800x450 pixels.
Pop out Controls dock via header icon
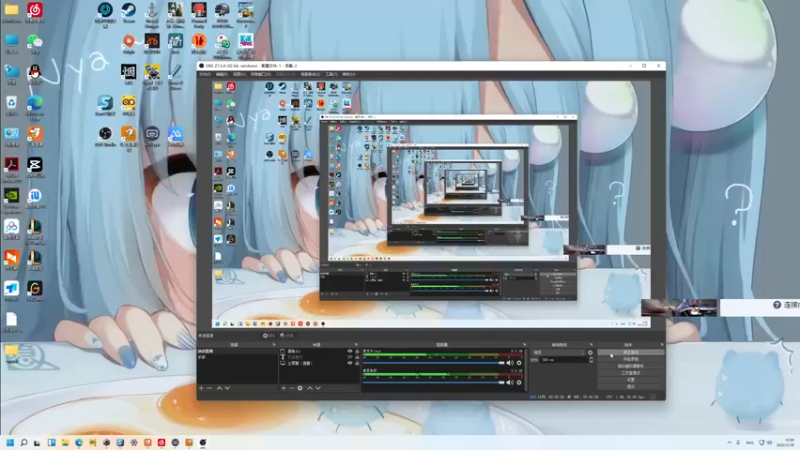(x=662, y=345)
